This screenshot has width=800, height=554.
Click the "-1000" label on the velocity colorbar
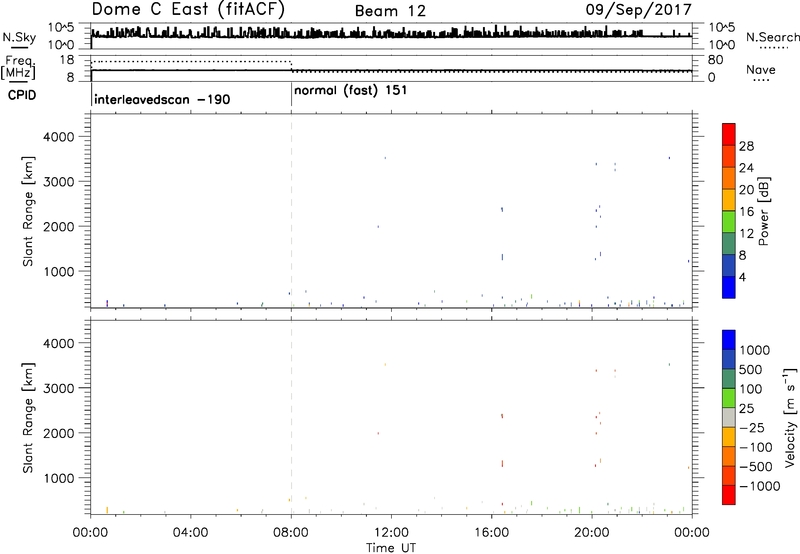(x=760, y=486)
